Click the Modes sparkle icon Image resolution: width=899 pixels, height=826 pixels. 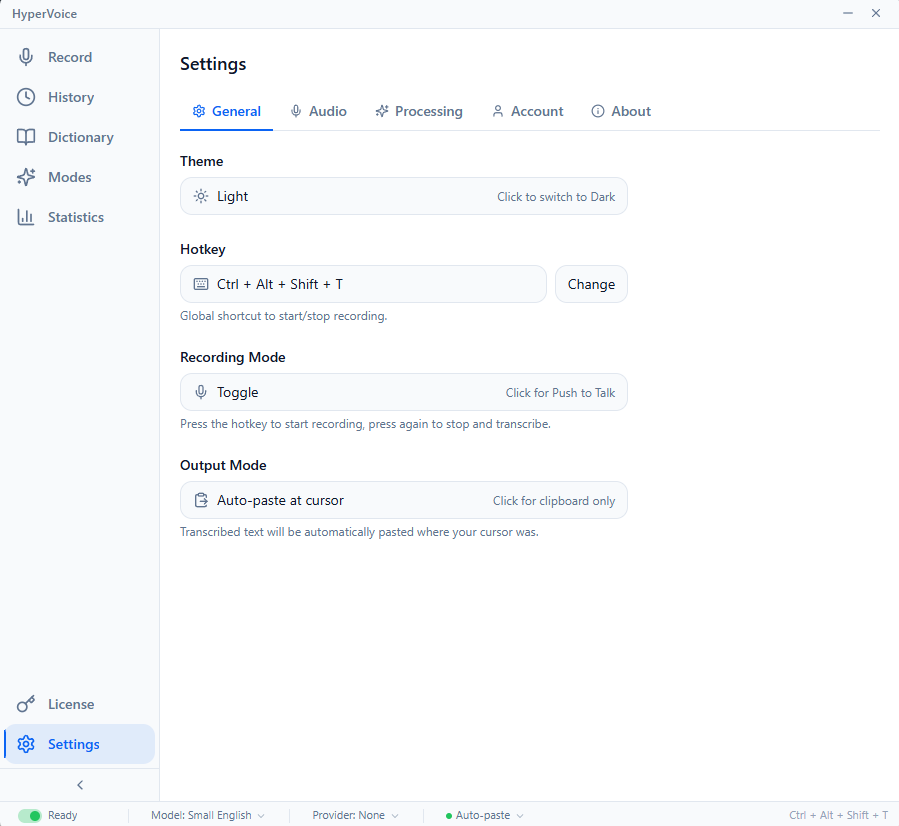(x=26, y=177)
